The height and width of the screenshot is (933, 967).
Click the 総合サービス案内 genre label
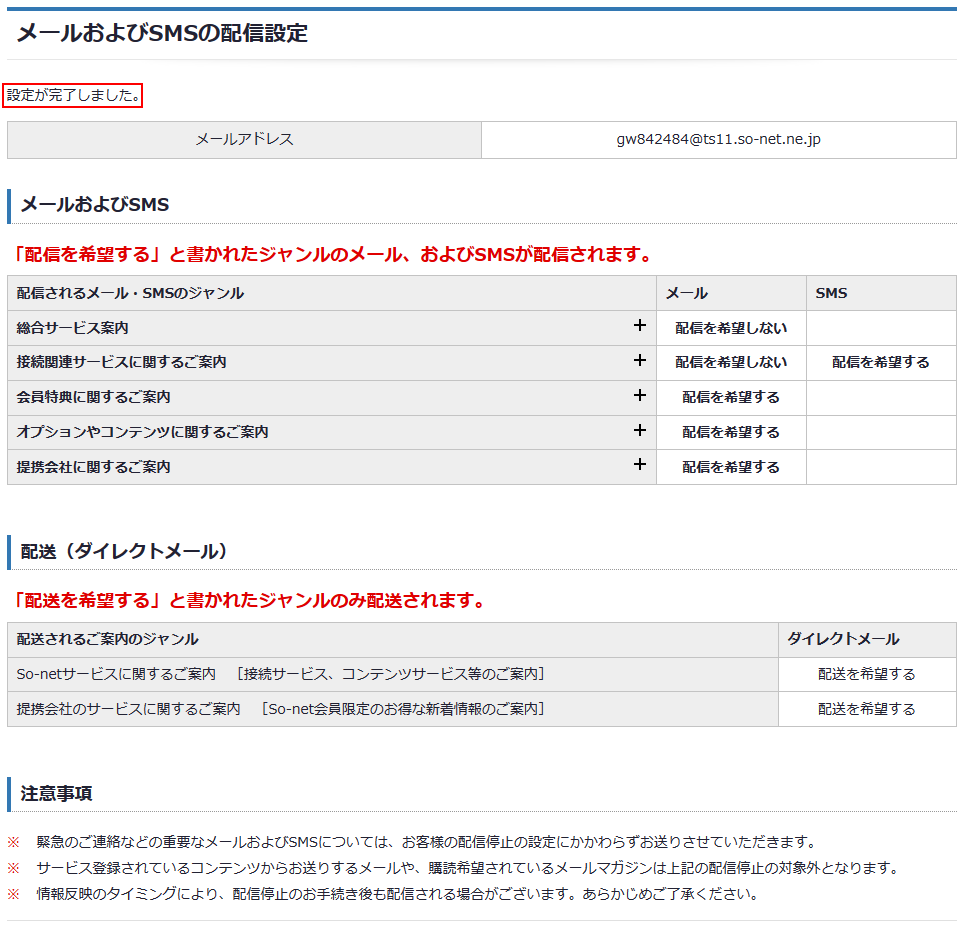click(73, 328)
